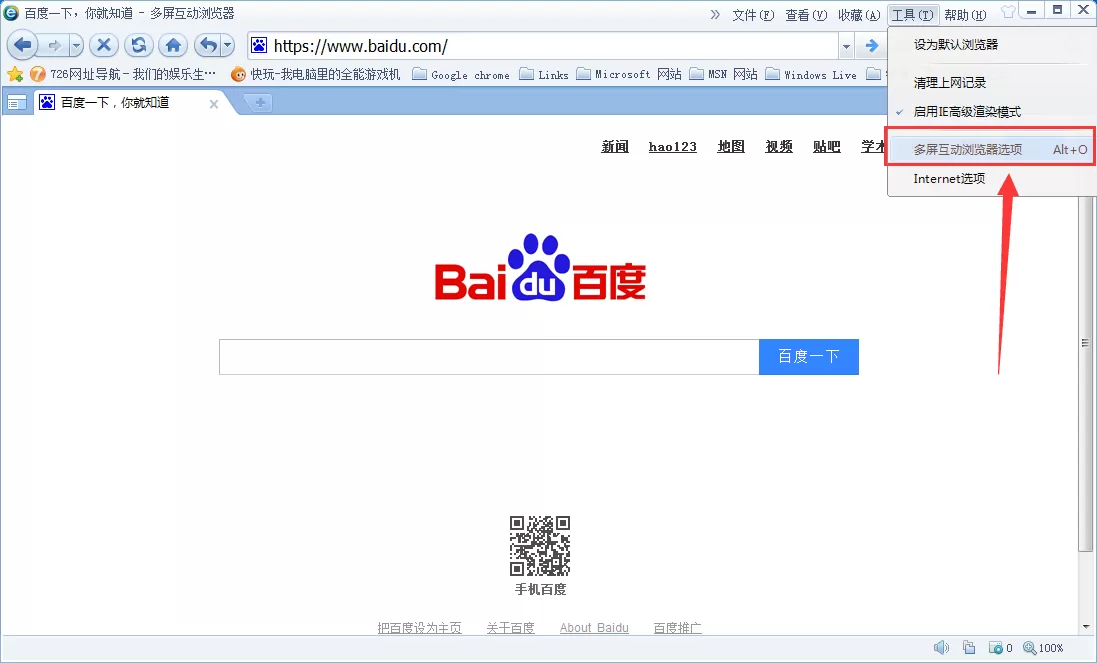Stop loading with the X button
The height and width of the screenshot is (663, 1097).
(104, 46)
